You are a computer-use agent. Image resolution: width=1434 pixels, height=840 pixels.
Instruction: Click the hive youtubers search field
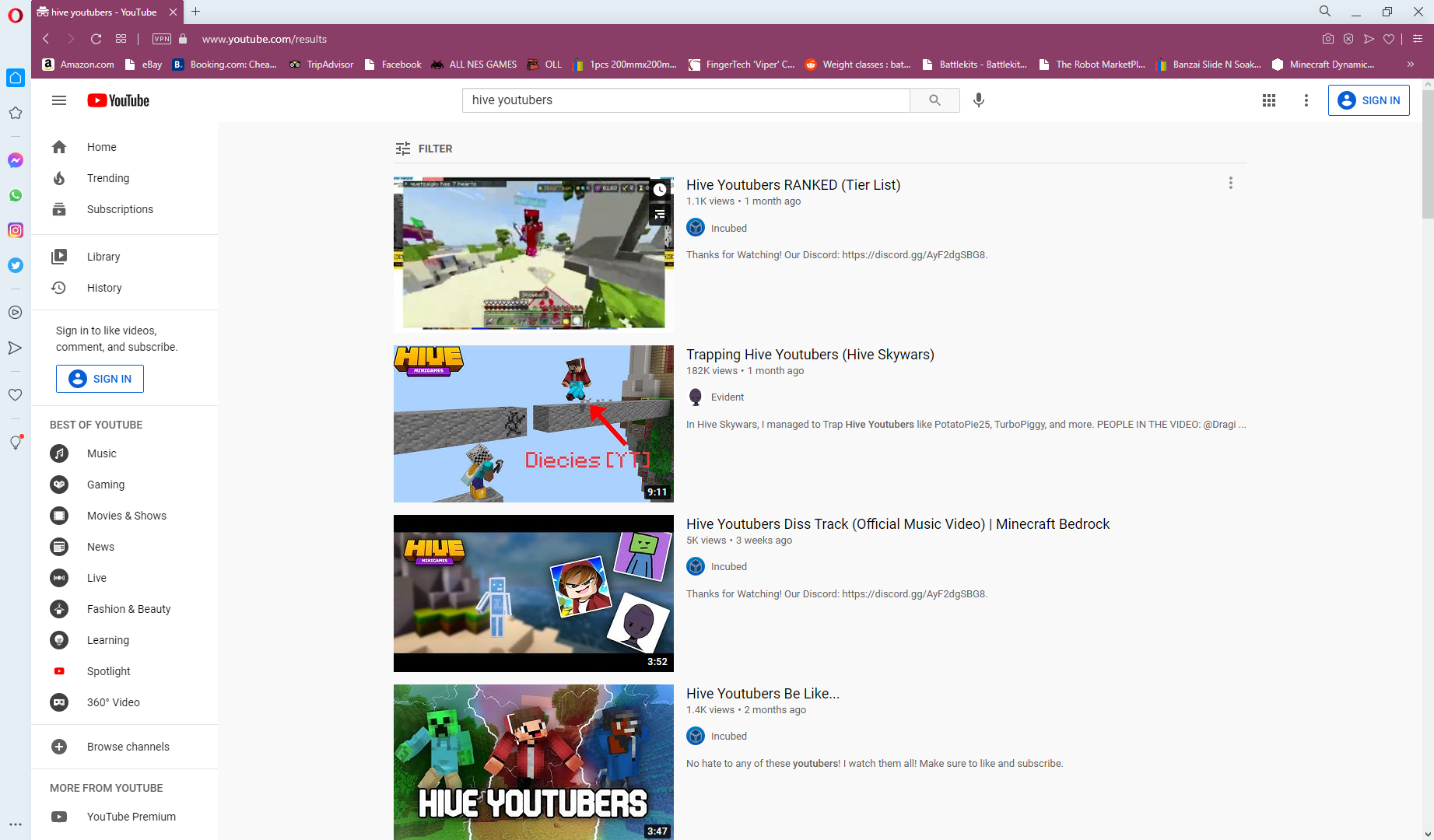(x=685, y=100)
